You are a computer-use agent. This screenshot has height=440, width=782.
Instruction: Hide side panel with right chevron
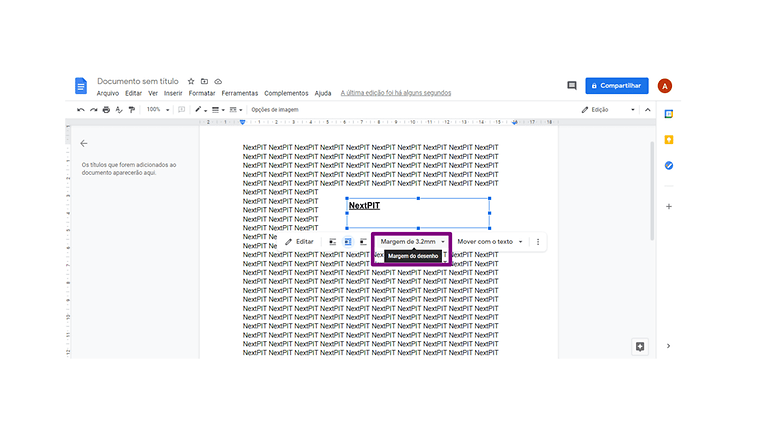(668, 346)
